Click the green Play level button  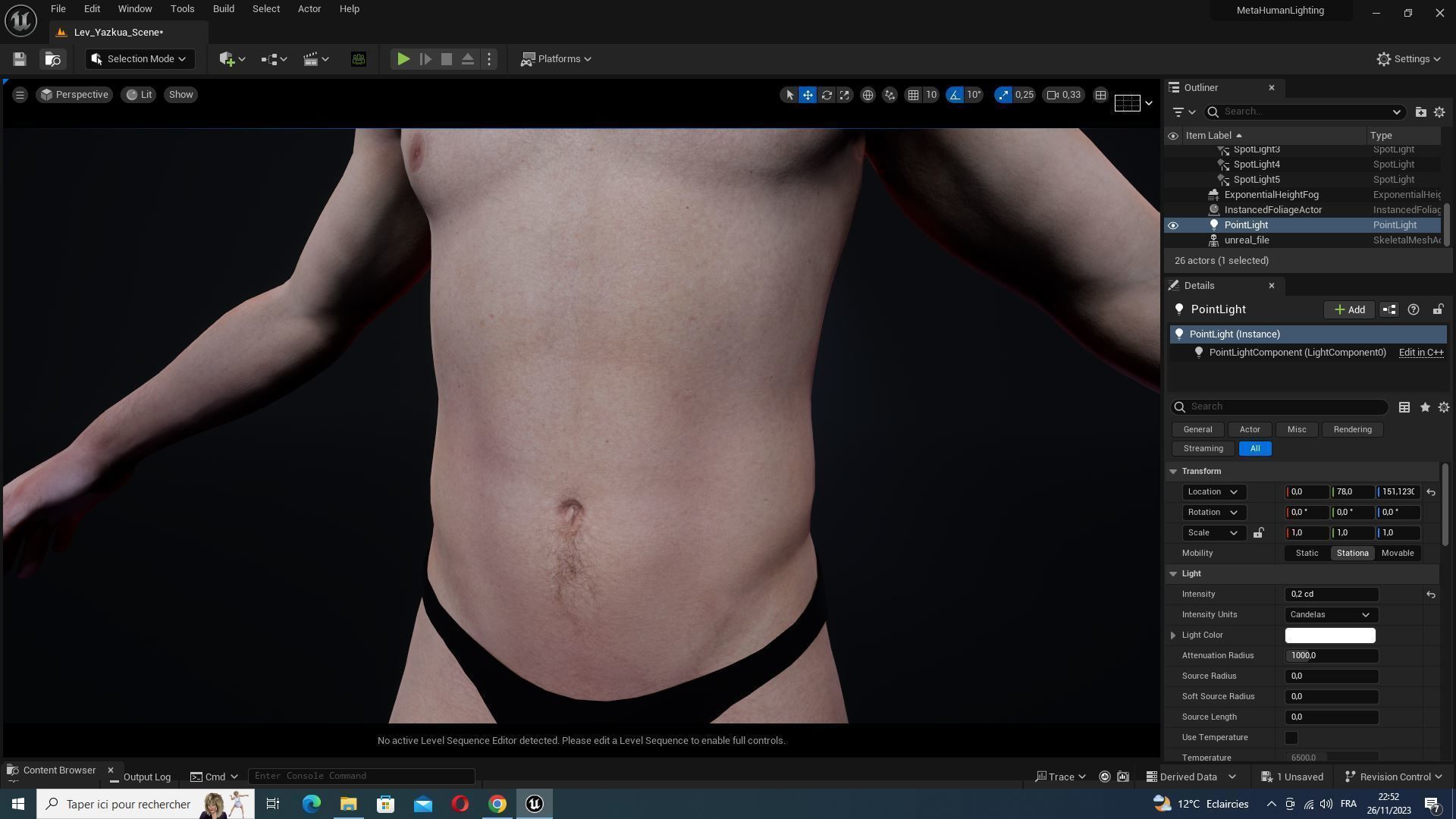(403, 59)
